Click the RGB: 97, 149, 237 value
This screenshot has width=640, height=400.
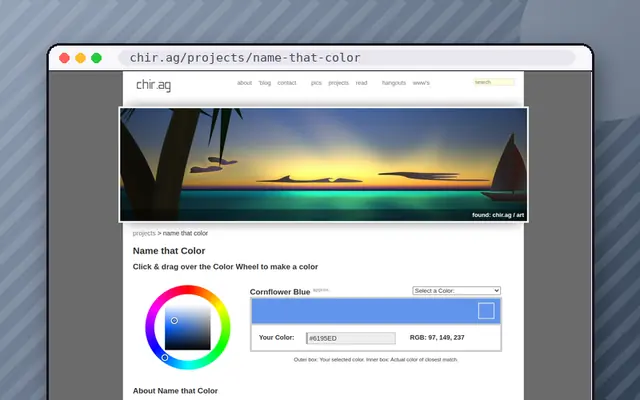click(437, 338)
